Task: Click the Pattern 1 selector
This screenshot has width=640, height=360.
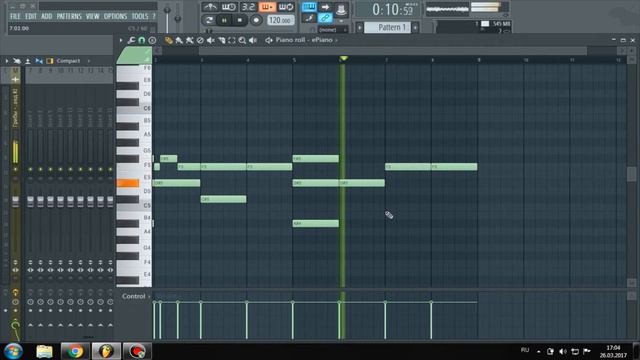Action: (387, 27)
